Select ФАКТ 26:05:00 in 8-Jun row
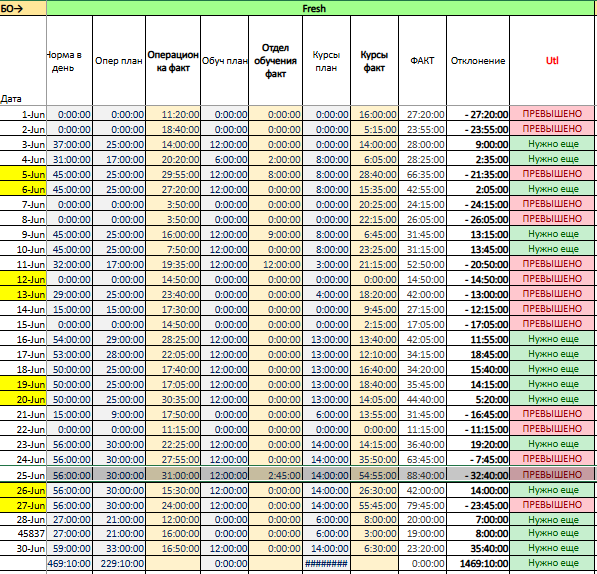The width and height of the screenshot is (597, 574). [422, 219]
